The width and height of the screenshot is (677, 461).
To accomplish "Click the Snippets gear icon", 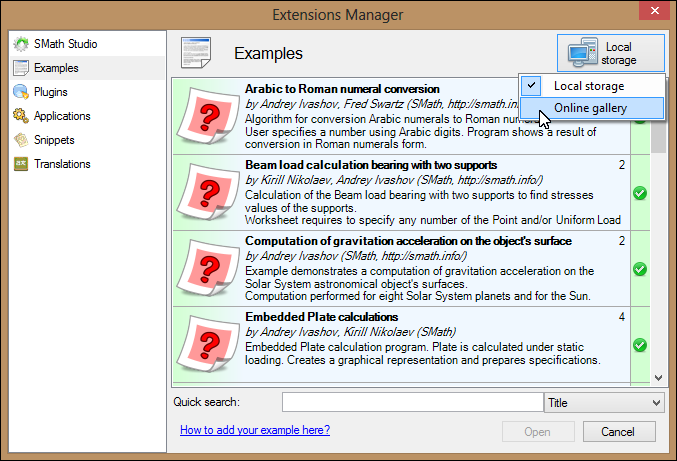I will (x=20, y=140).
